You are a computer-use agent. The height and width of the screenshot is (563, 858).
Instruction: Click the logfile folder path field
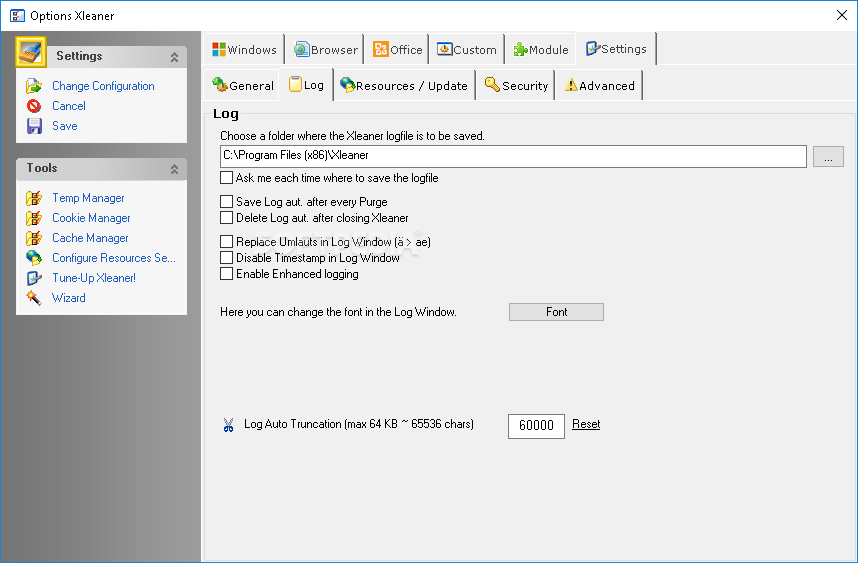pos(513,156)
